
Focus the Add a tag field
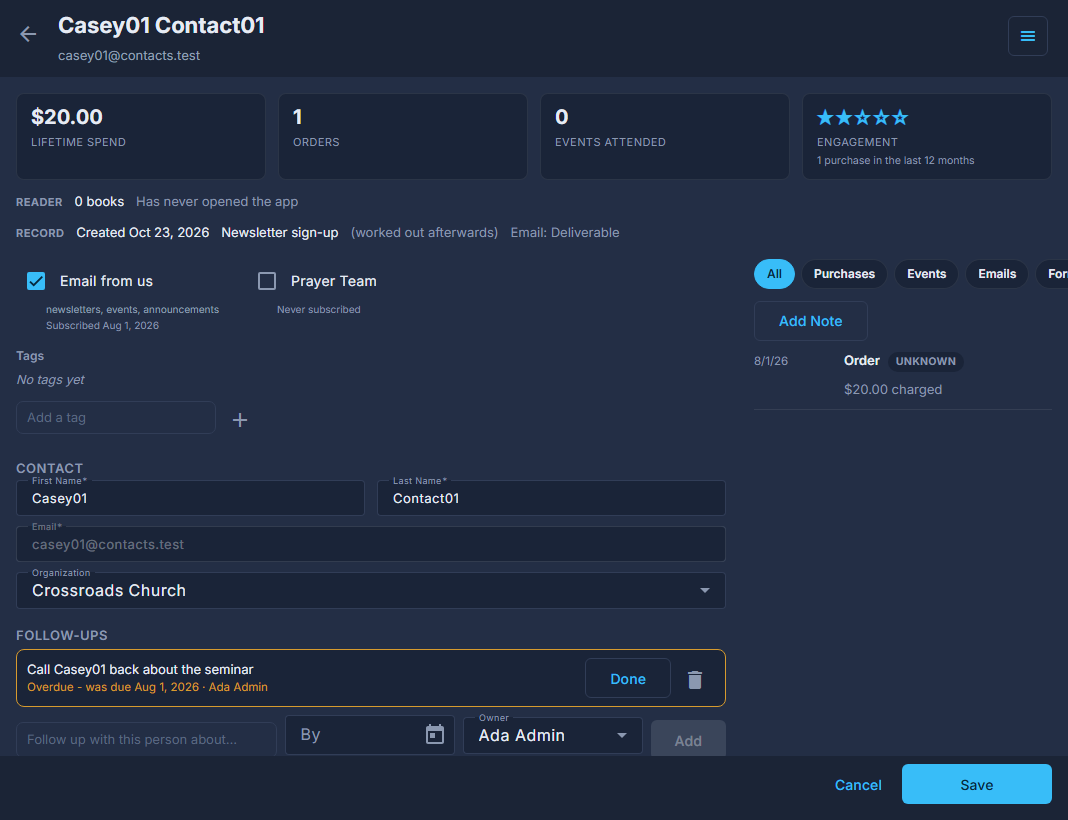(116, 417)
